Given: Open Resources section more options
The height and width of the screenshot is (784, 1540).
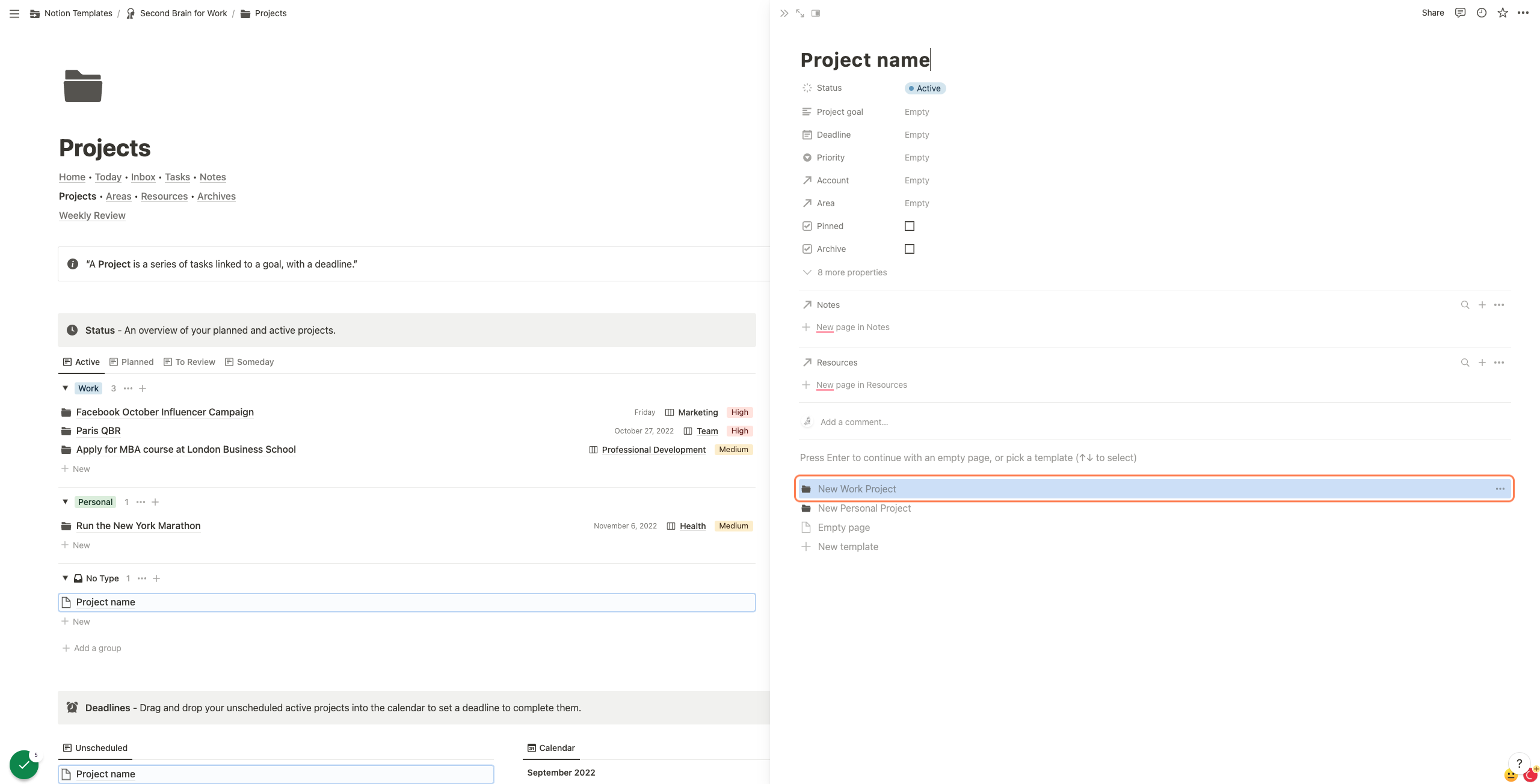Looking at the screenshot, I should (x=1499, y=363).
